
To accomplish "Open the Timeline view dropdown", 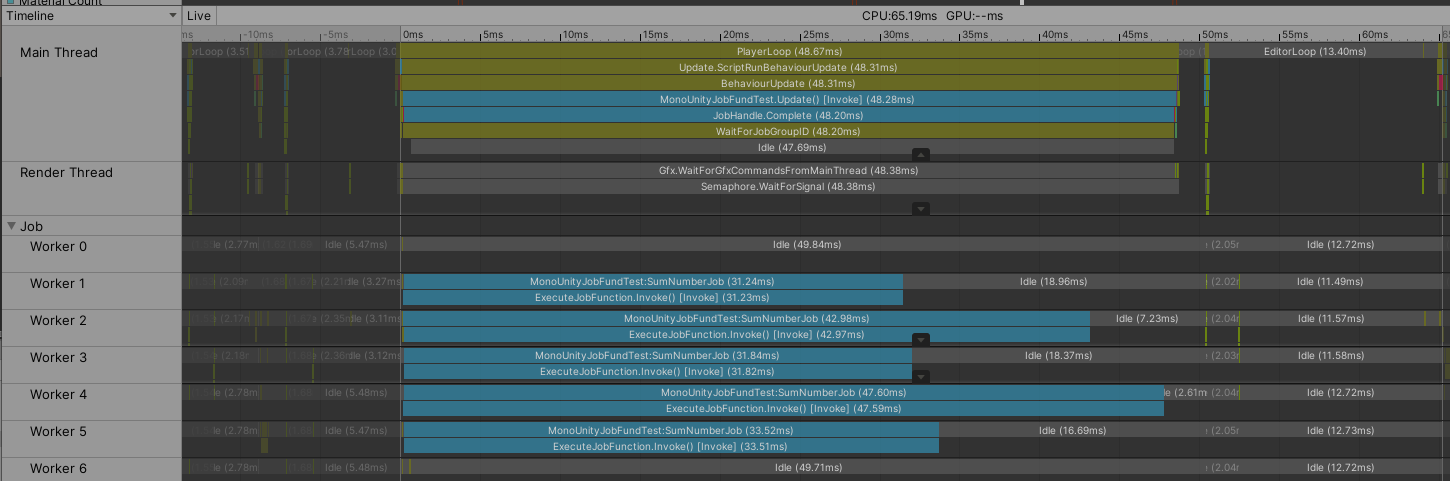I will pos(90,16).
